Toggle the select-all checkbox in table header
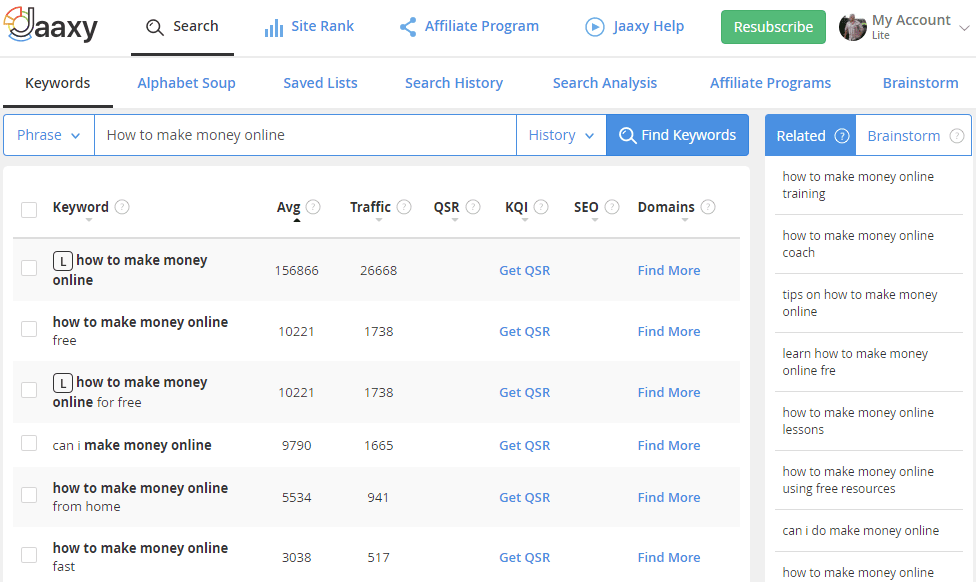Viewport: 976px width, 582px height. click(x=29, y=209)
